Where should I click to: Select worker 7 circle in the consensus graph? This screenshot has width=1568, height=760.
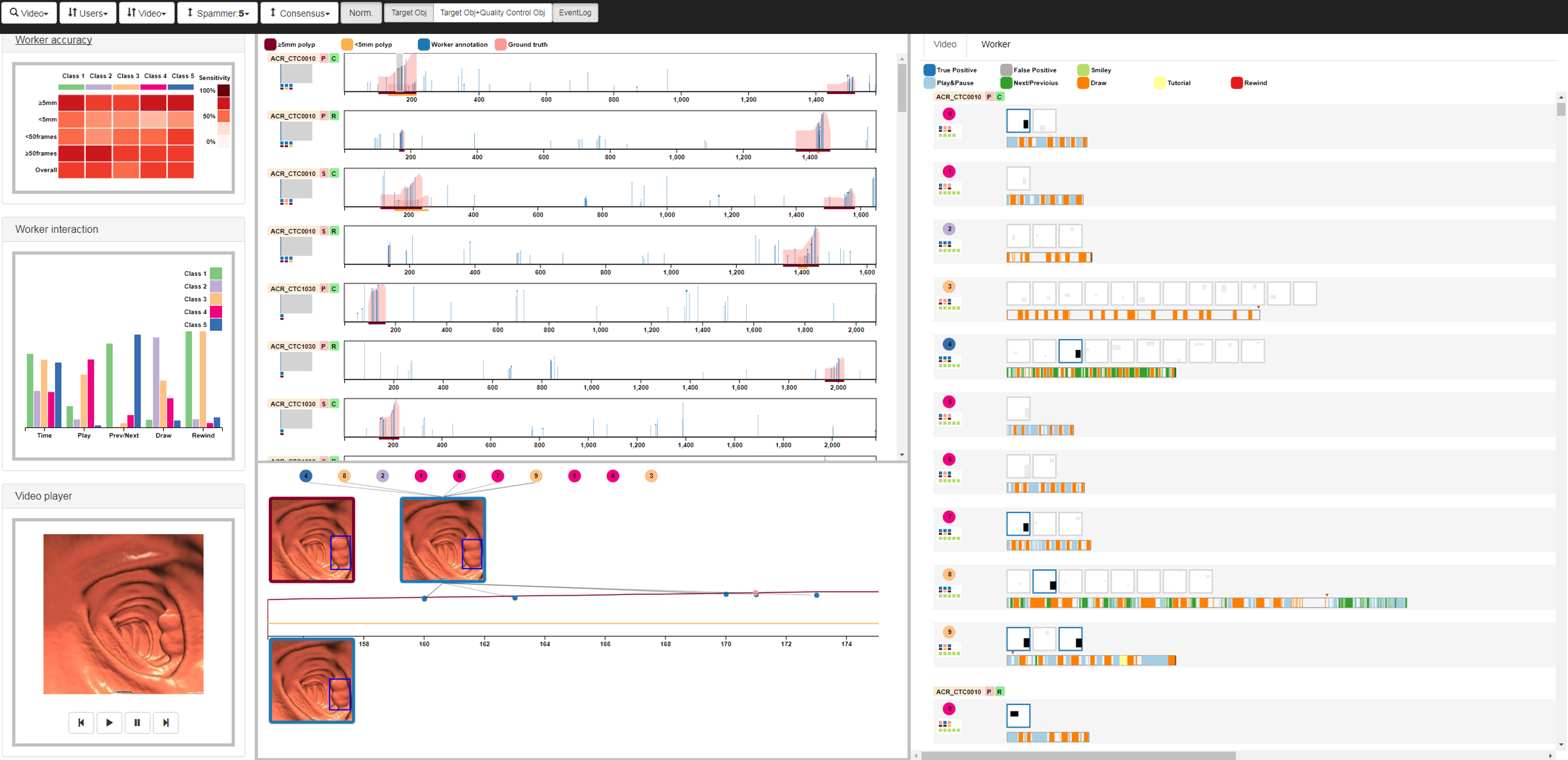(x=498, y=476)
